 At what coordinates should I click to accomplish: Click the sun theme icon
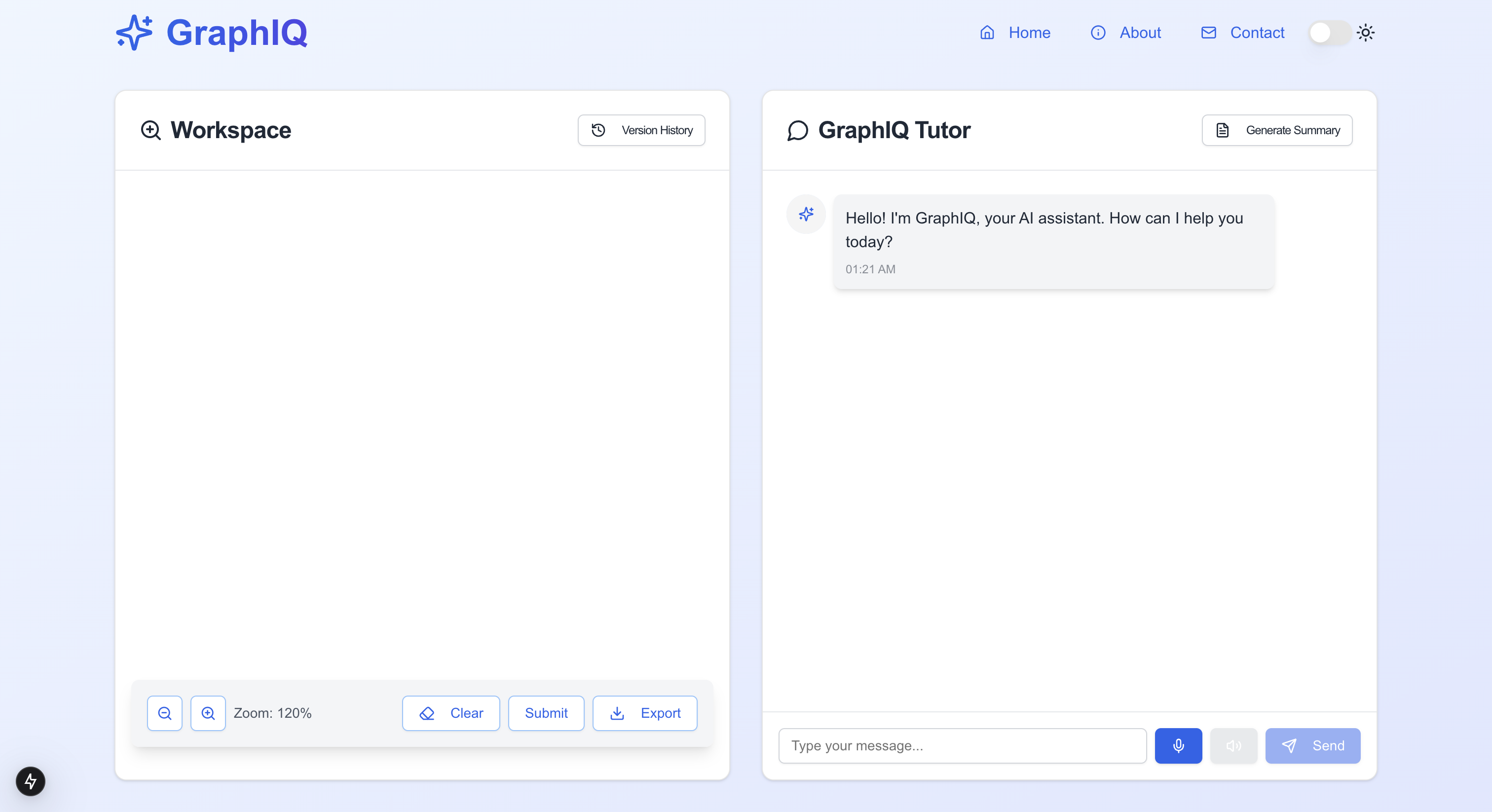(x=1365, y=33)
